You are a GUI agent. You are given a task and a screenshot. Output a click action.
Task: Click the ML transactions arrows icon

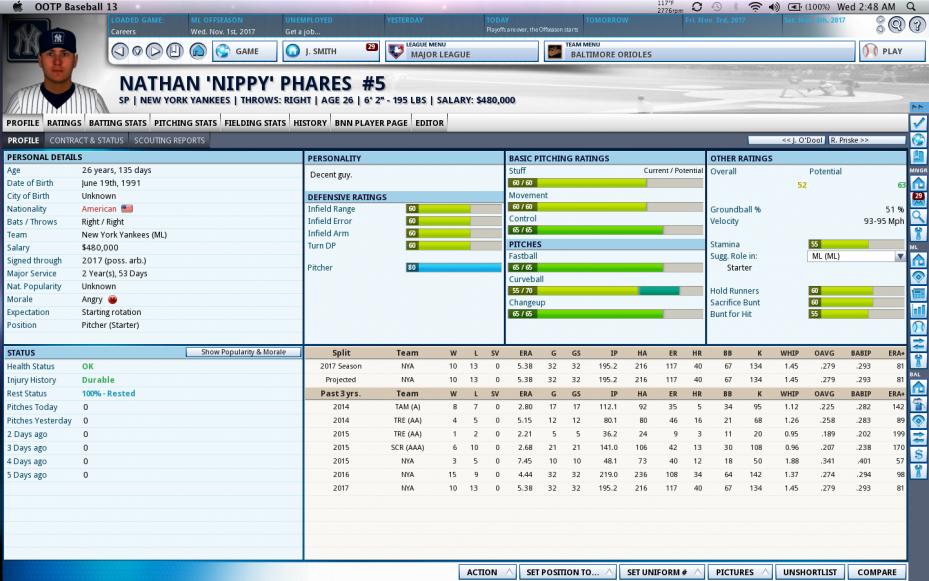[918, 344]
